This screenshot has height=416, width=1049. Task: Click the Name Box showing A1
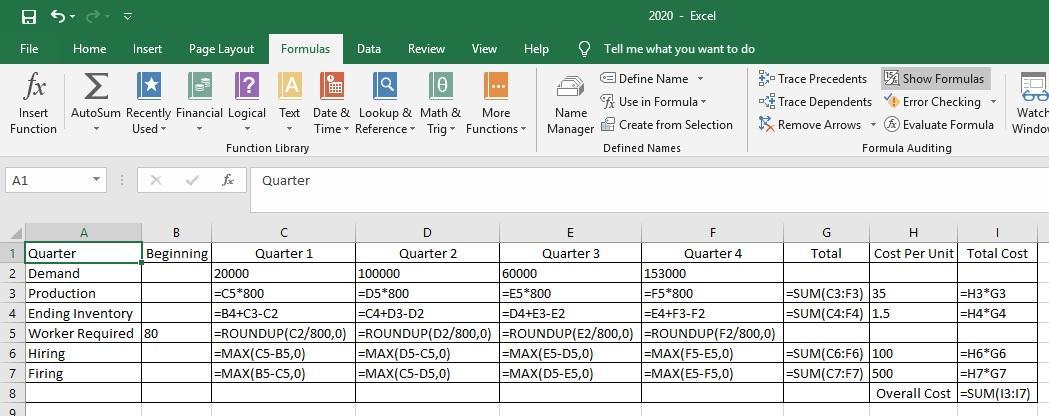point(47,181)
